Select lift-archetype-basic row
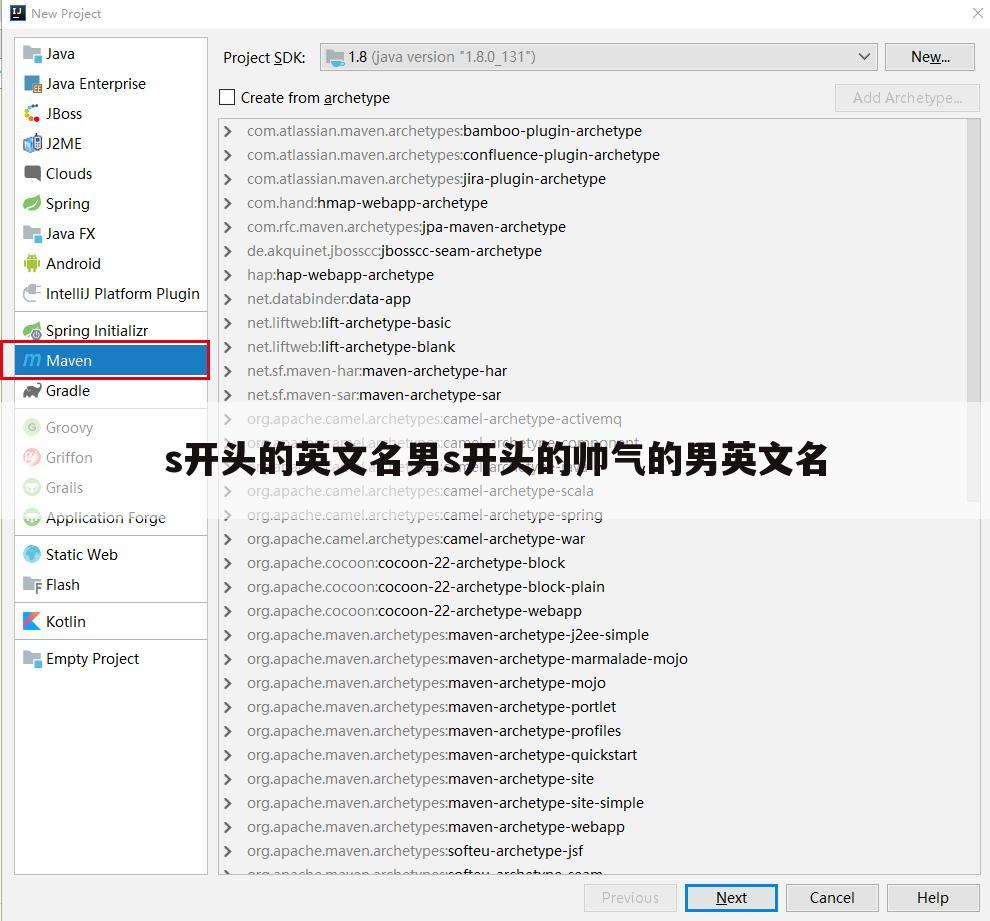This screenshot has height=921, width=990. [x=592, y=323]
